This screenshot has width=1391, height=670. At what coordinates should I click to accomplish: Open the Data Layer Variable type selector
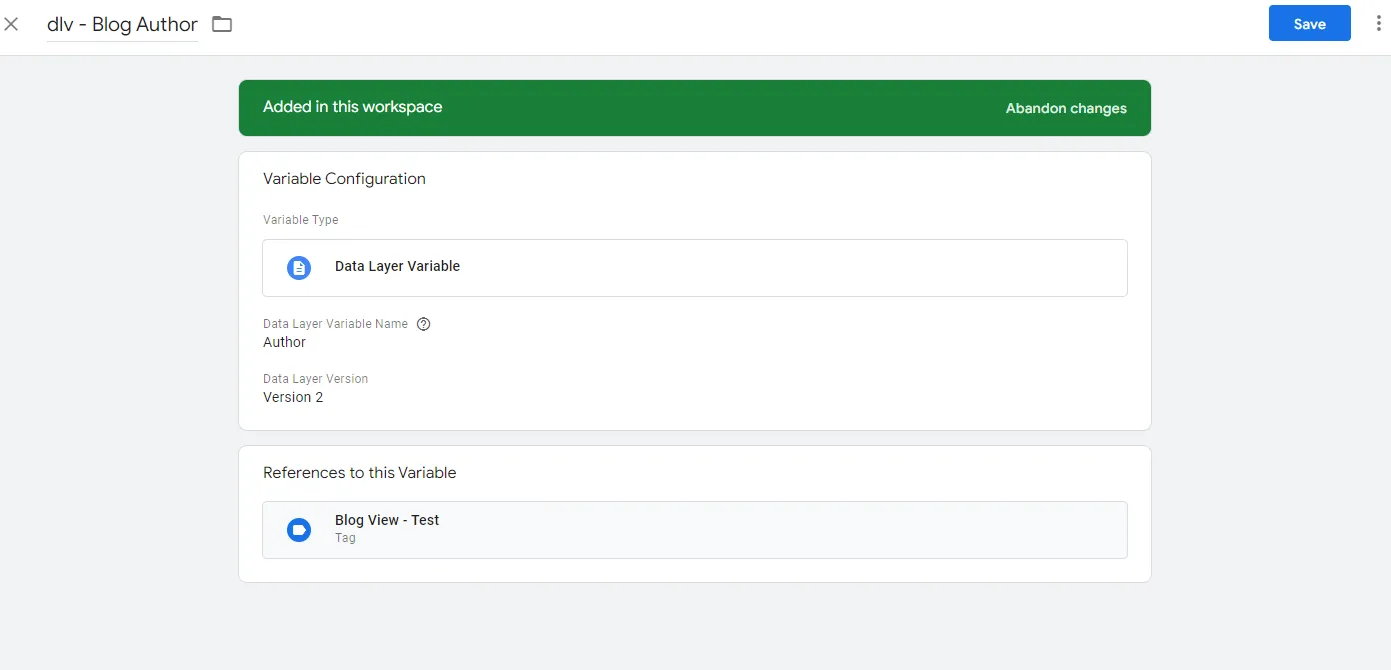(694, 268)
